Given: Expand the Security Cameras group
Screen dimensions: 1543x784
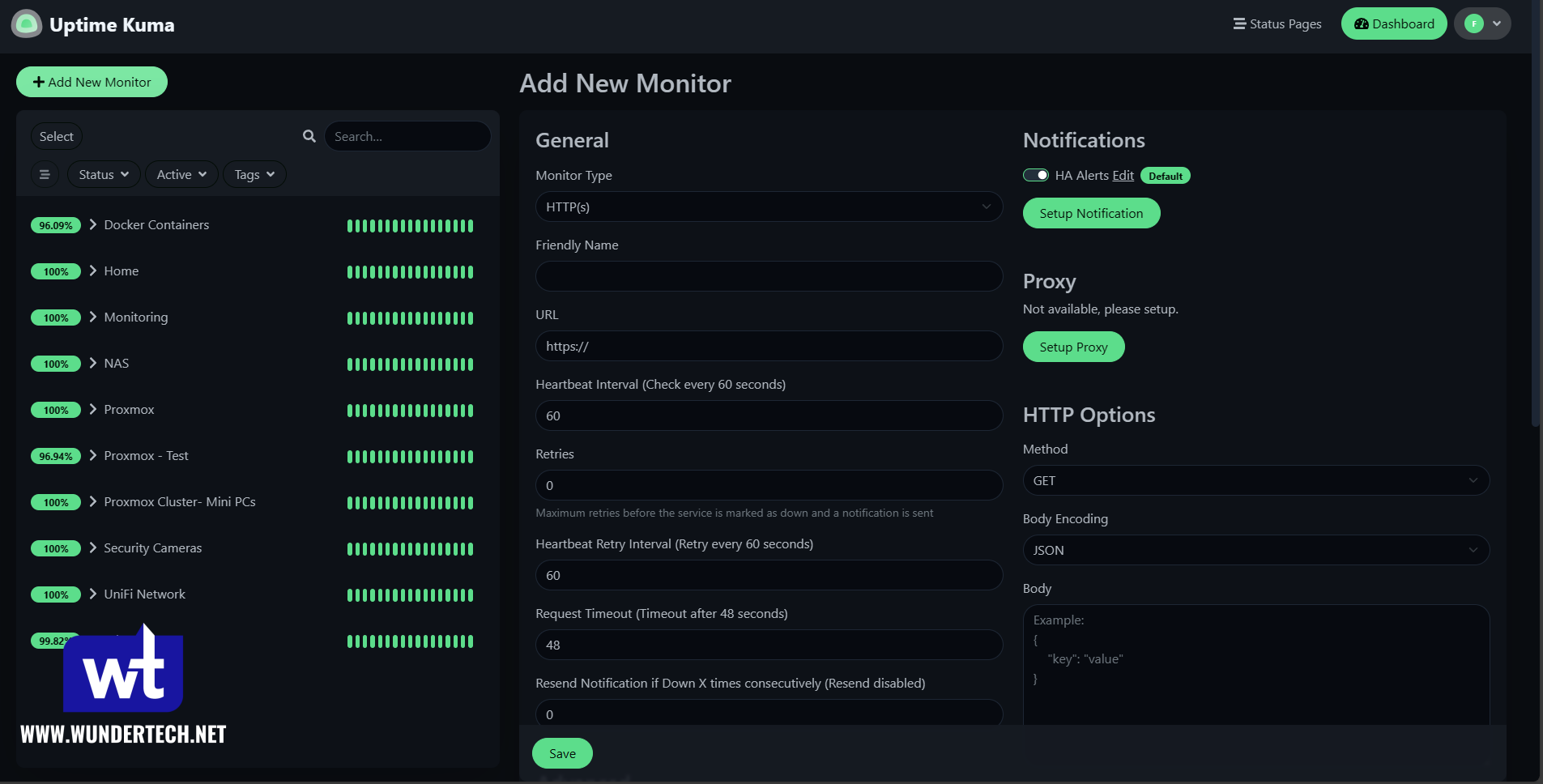Looking at the screenshot, I should coord(92,548).
